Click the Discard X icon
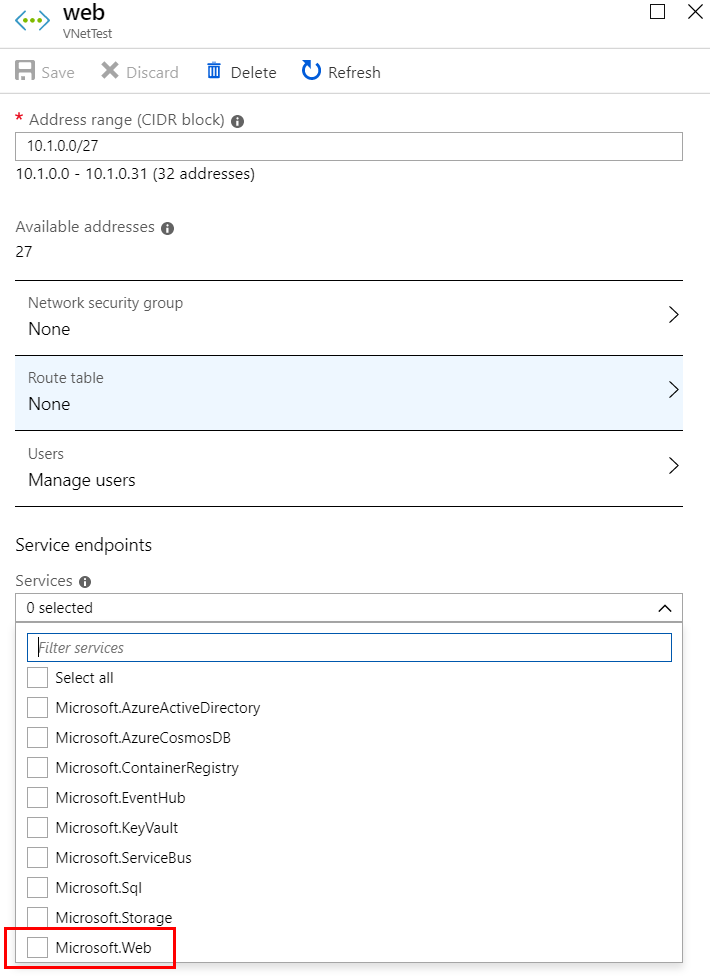710x979 pixels. (x=109, y=72)
